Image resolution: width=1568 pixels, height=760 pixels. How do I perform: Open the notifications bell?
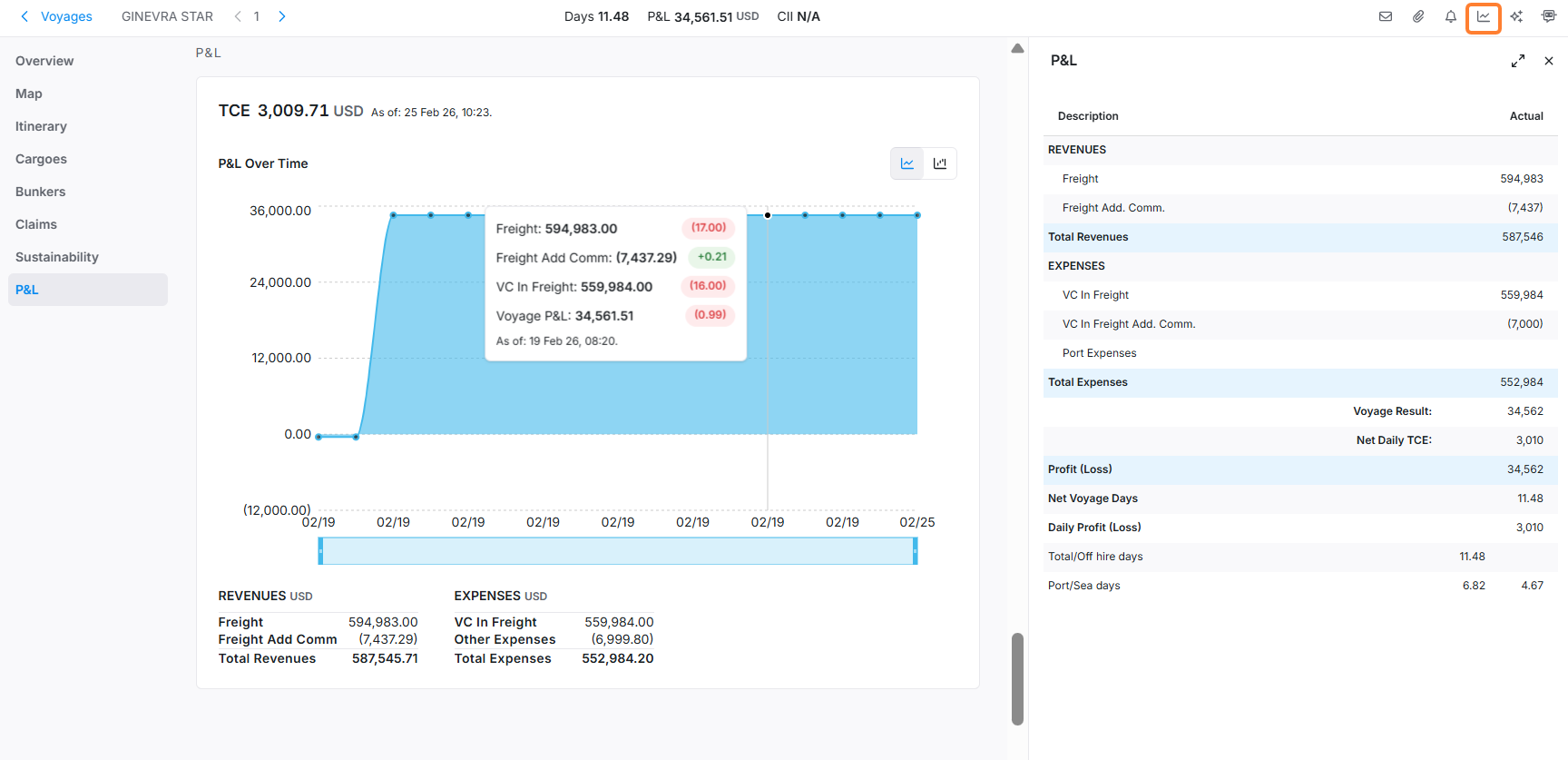pyautogui.click(x=1450, y=16)
